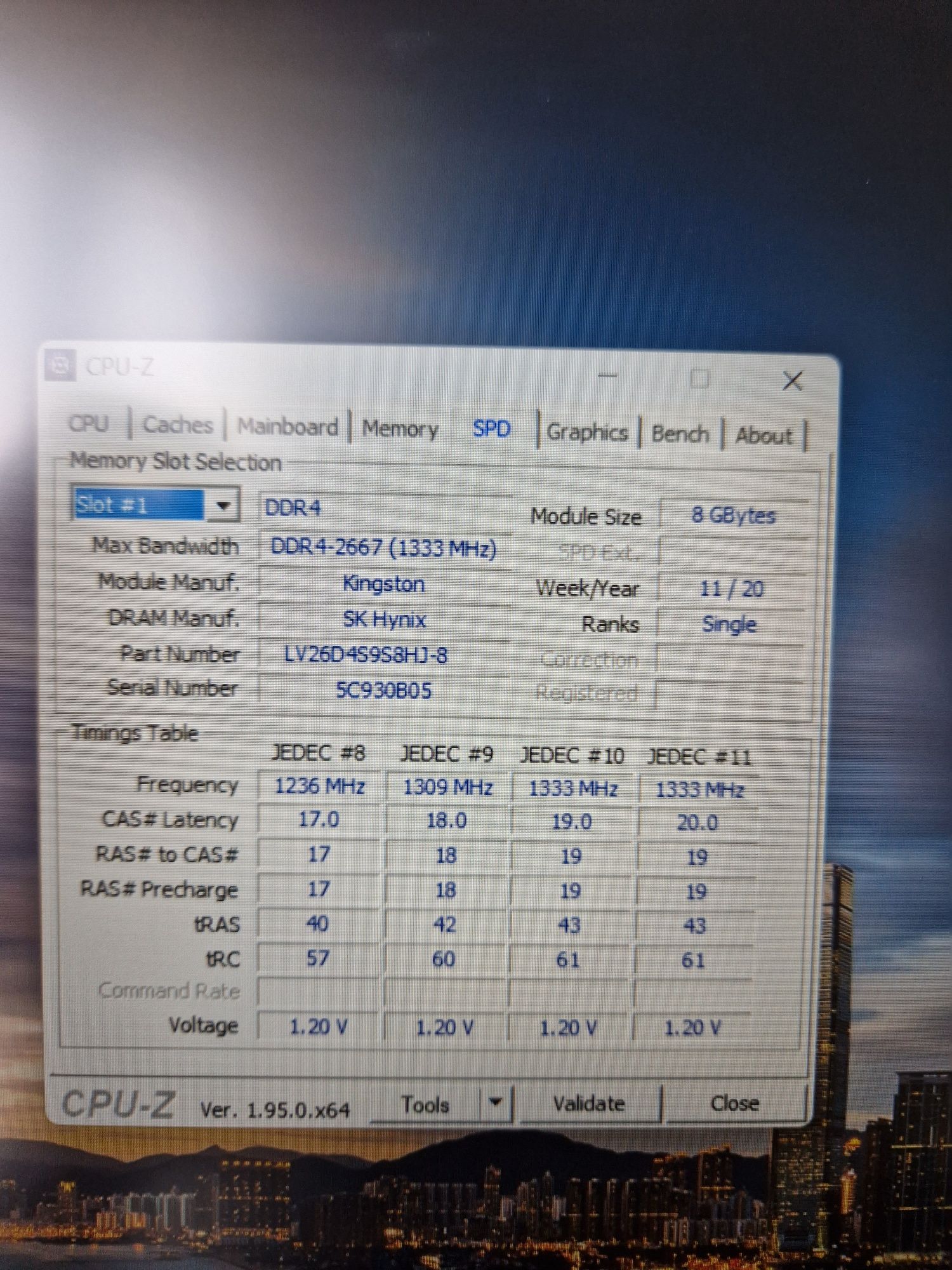Viewport: 952px width, 1270px height.
Task: Select part number LV26D4S9S8HJ-8
Action: 384,655
